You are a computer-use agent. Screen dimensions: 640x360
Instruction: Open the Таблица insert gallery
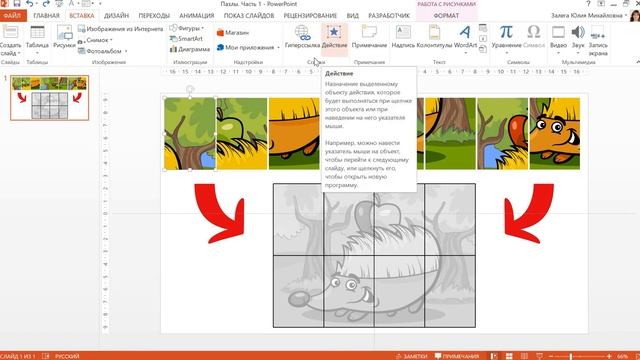(37, 40)
